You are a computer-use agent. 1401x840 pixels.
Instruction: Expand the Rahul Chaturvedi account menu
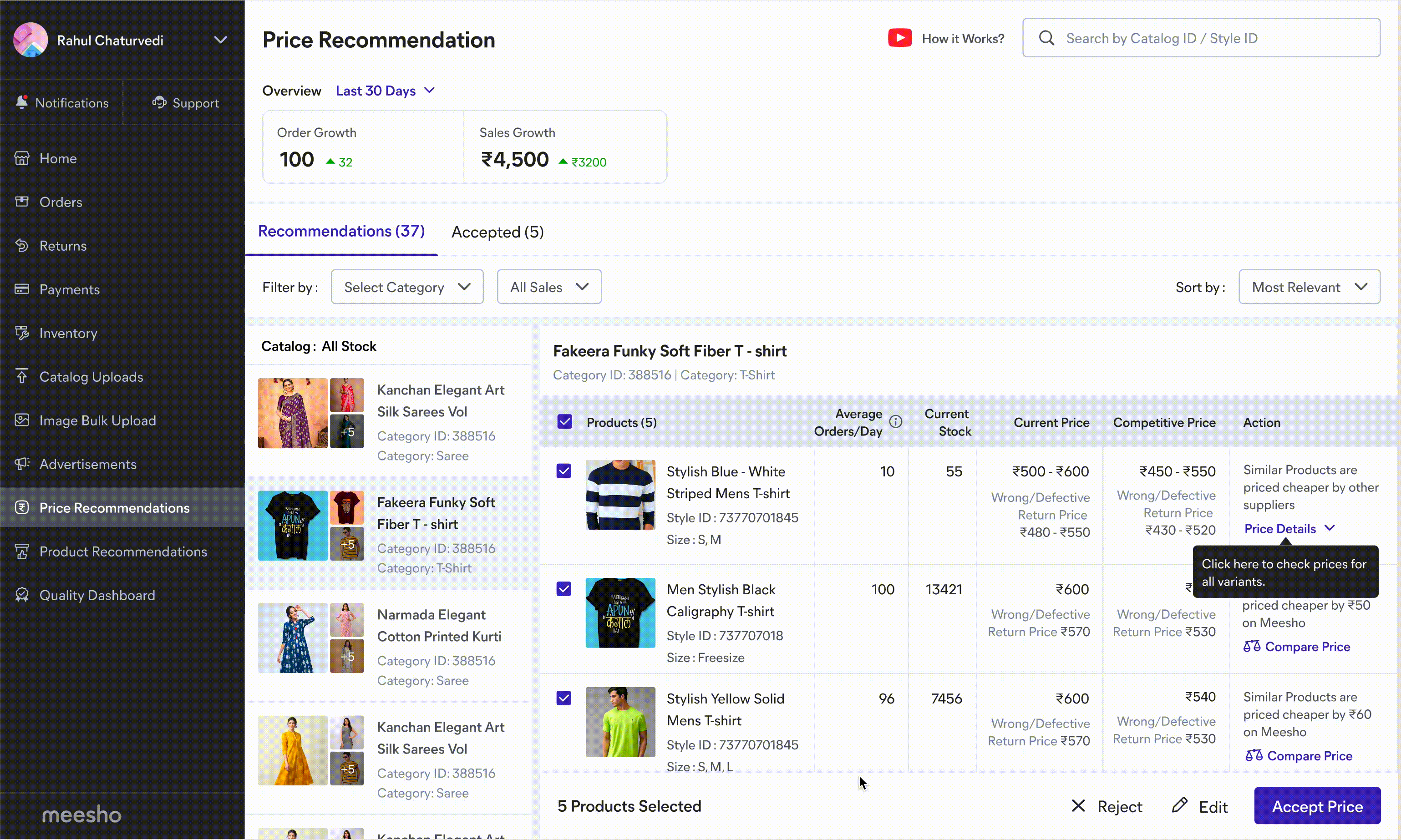click(221, 40)
